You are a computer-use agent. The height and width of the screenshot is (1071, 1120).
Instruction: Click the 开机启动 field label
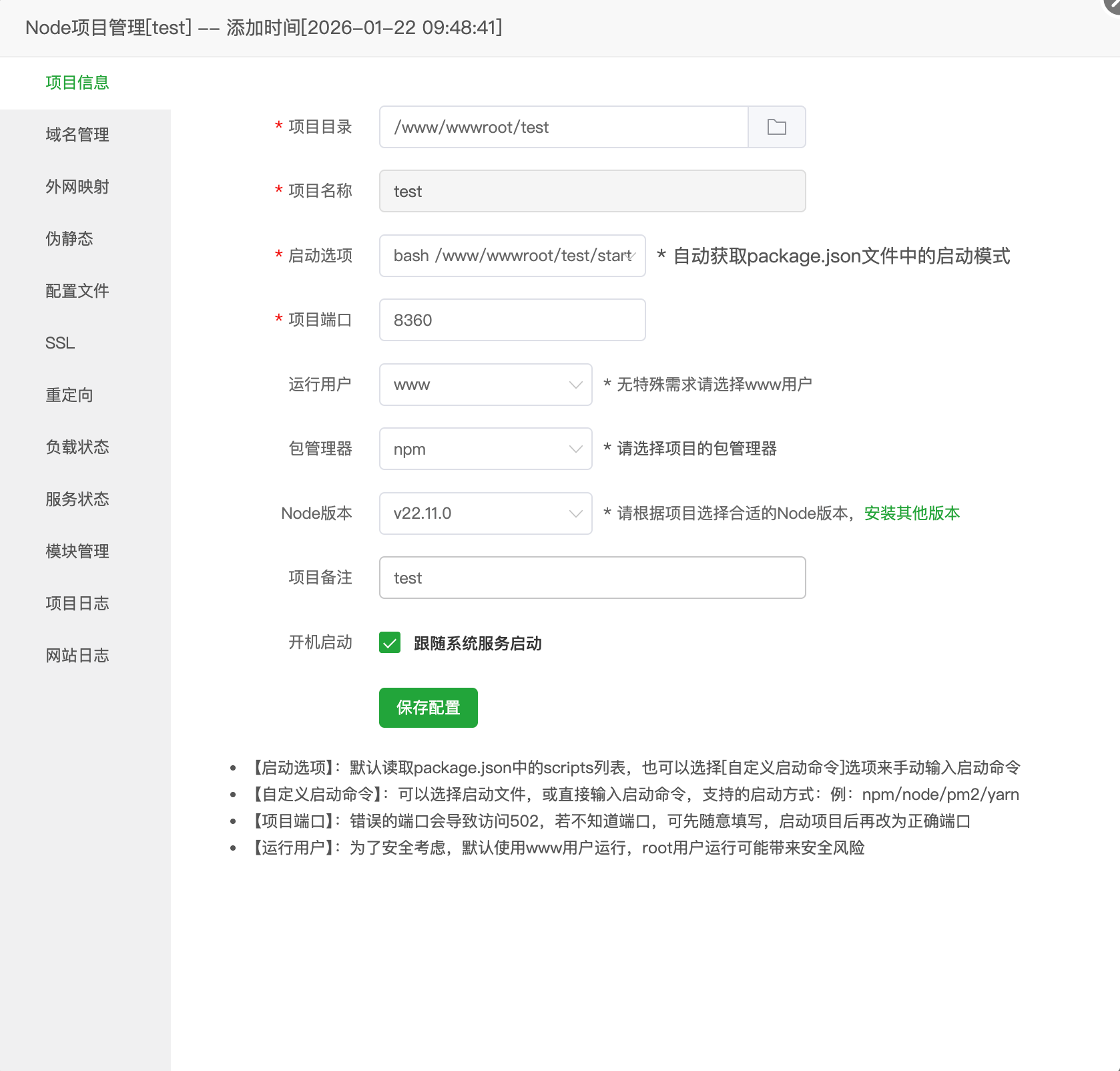click(x=320, y=642)
